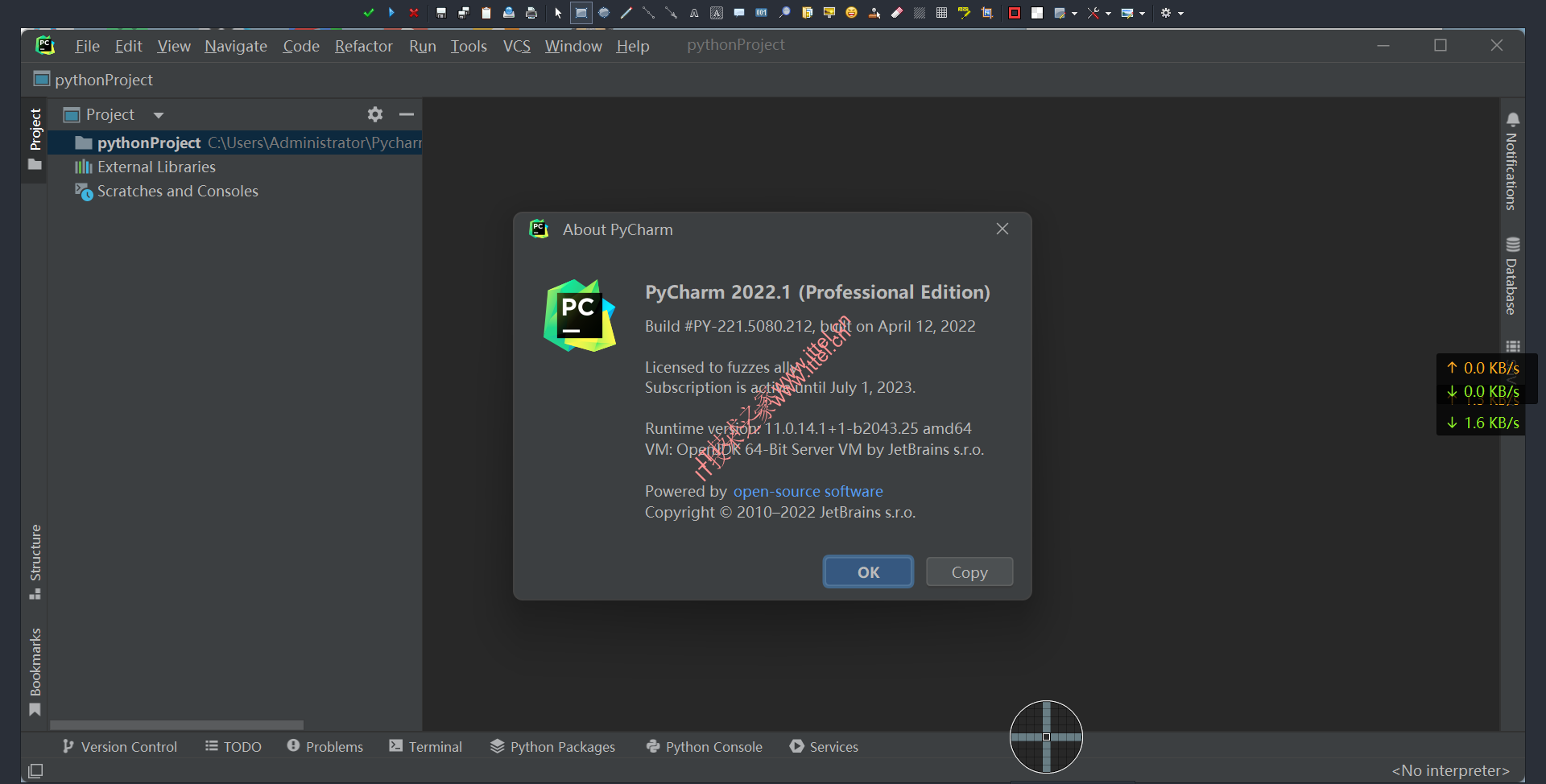This screenshot has height=784, width=1546.
Task: Click the printer icon in the capture toolbar
Action: pos(531,13)
